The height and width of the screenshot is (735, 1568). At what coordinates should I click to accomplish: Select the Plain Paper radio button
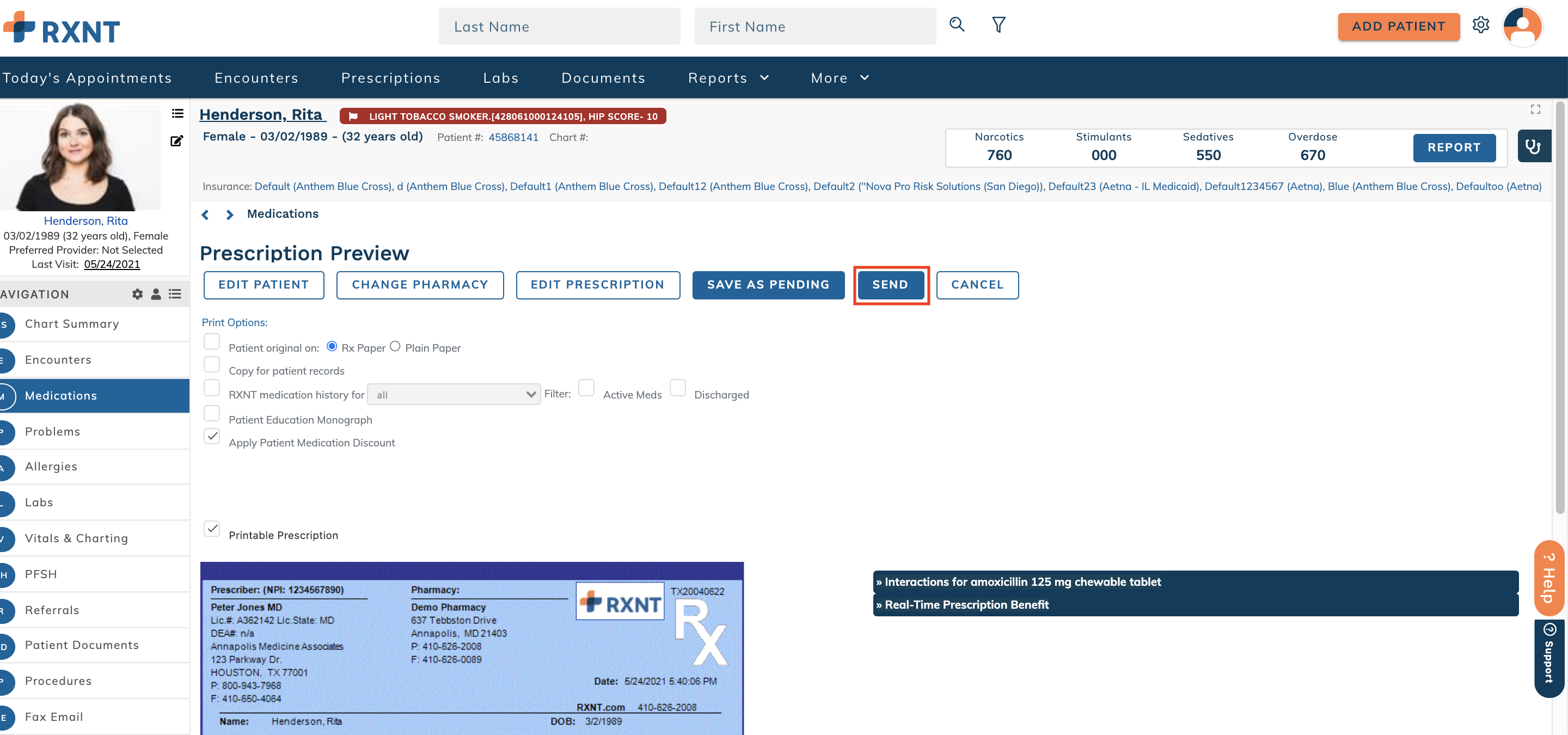click(x=395, y=346)
